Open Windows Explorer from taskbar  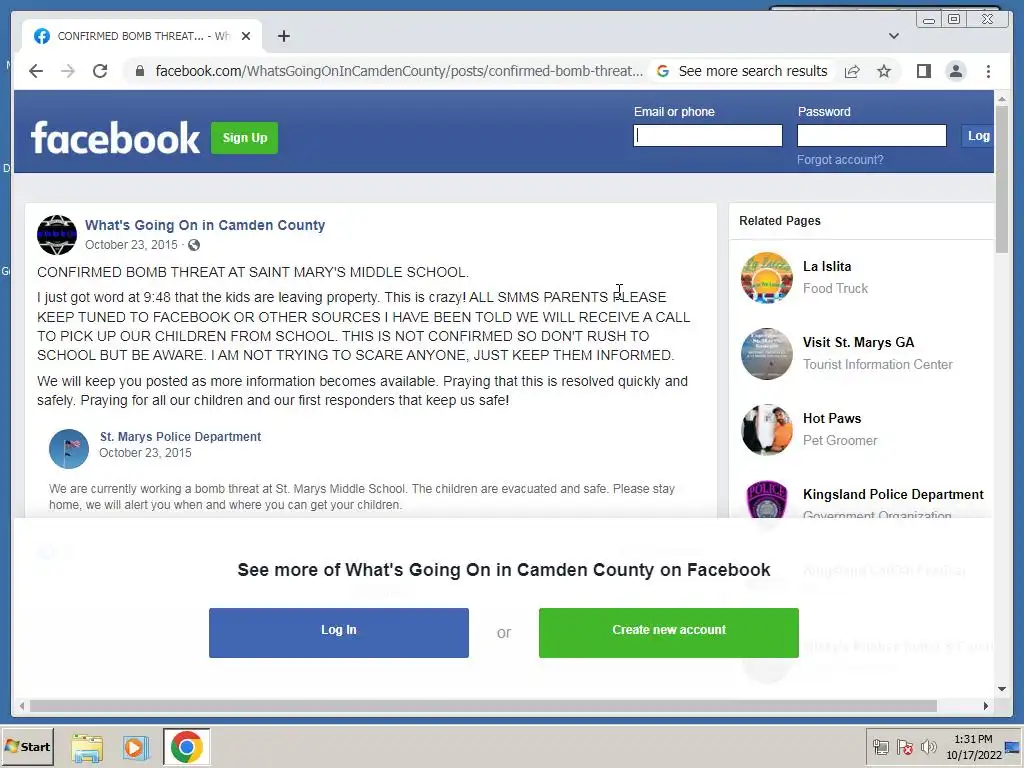[x=87, y=747]
